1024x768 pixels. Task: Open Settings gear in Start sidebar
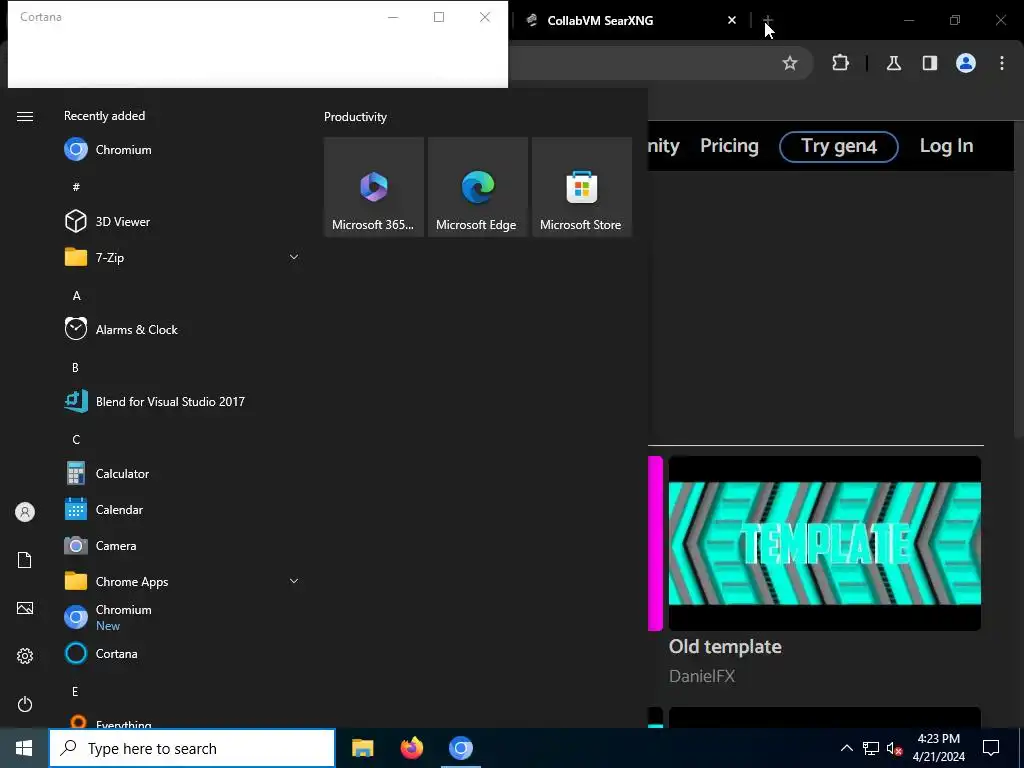tap(25, 656)
